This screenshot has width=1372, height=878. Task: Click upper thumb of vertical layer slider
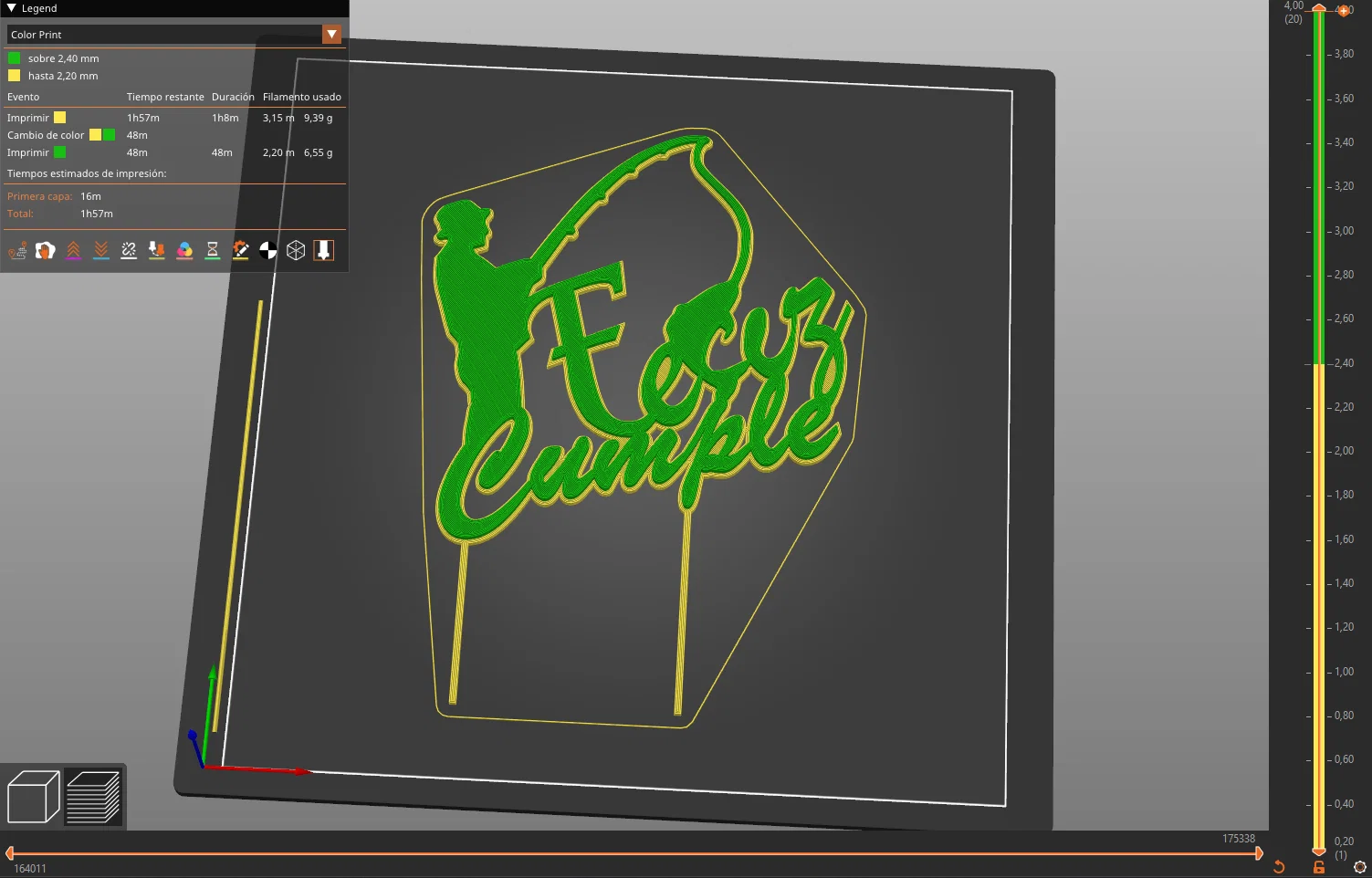click(1319, 8)
